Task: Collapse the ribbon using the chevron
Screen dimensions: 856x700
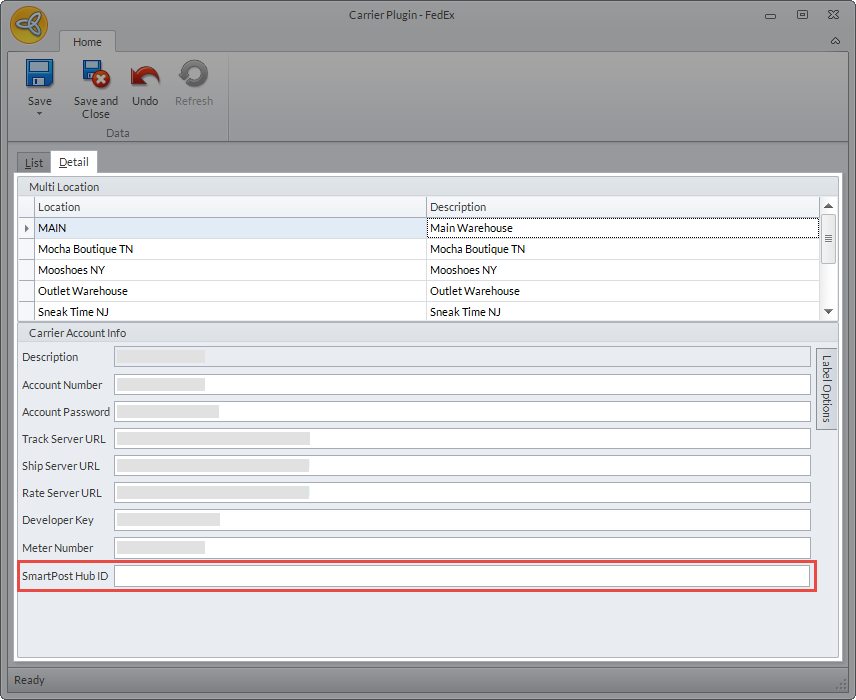Action: coord(835,41)
